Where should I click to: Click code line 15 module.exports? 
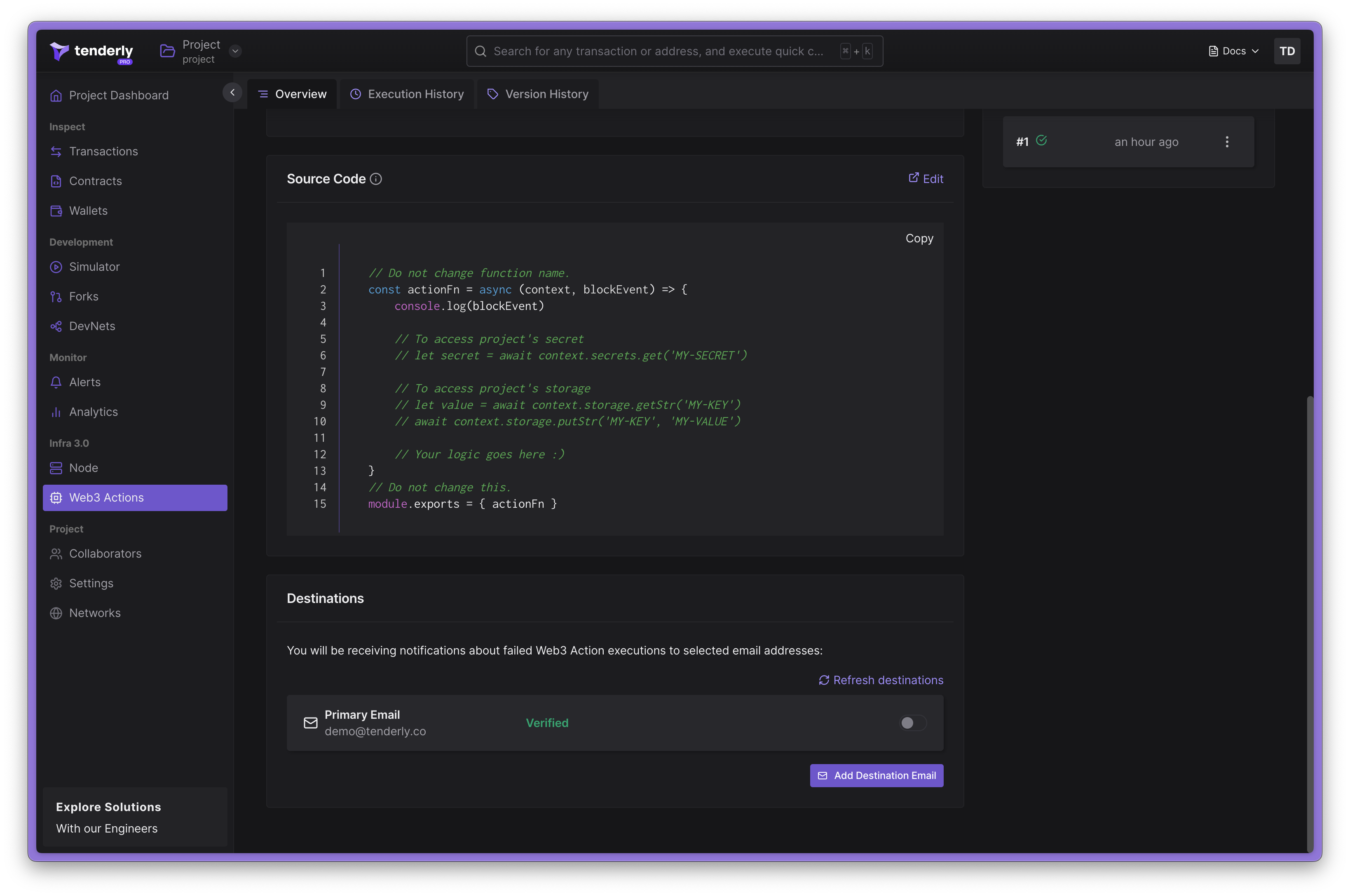tap(462, 504)
